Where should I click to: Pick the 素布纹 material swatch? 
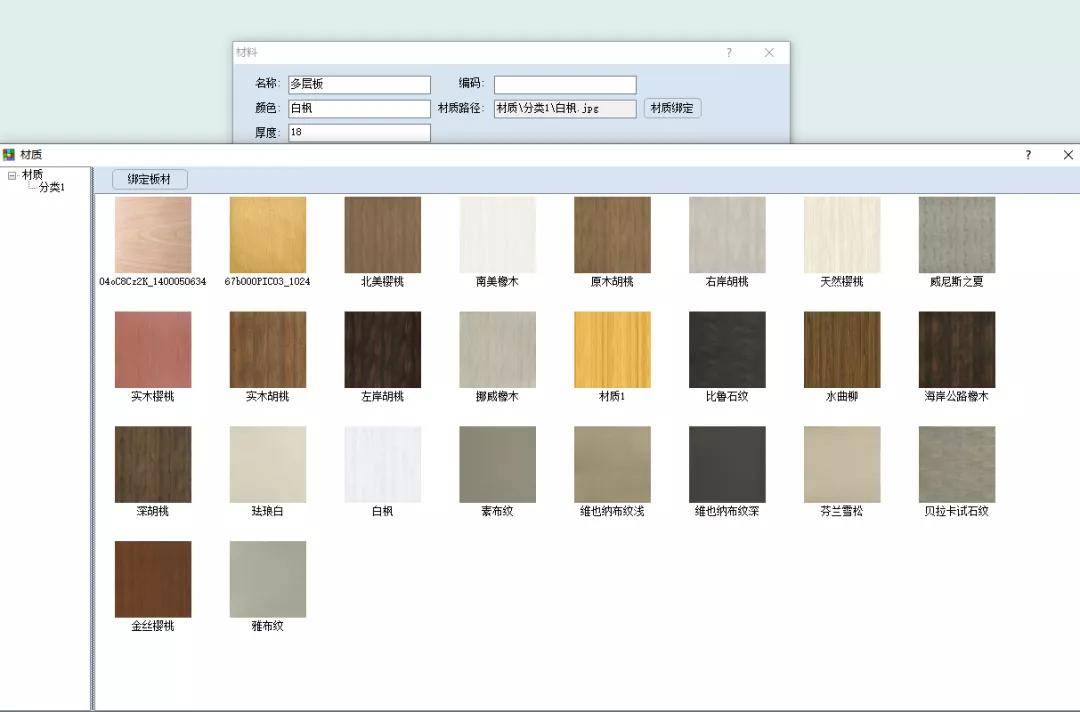tap(497, 465)
